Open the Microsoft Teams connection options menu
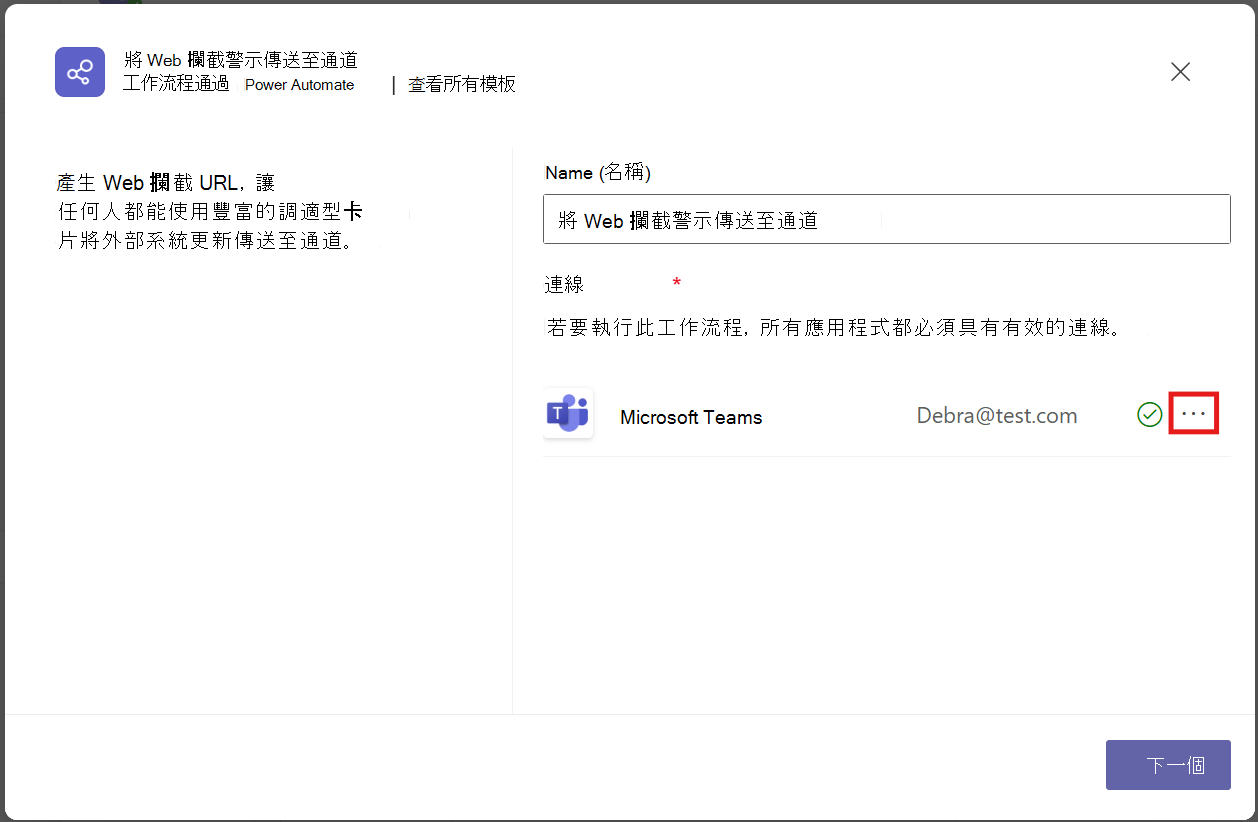The image size is (1258, 822). 1194,414
